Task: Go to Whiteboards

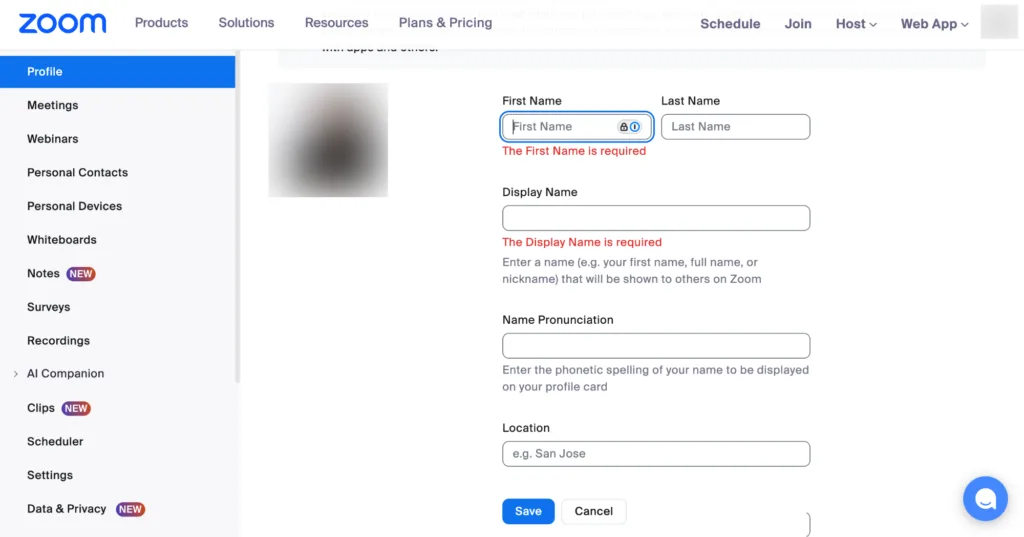Action: pos(61,240)
